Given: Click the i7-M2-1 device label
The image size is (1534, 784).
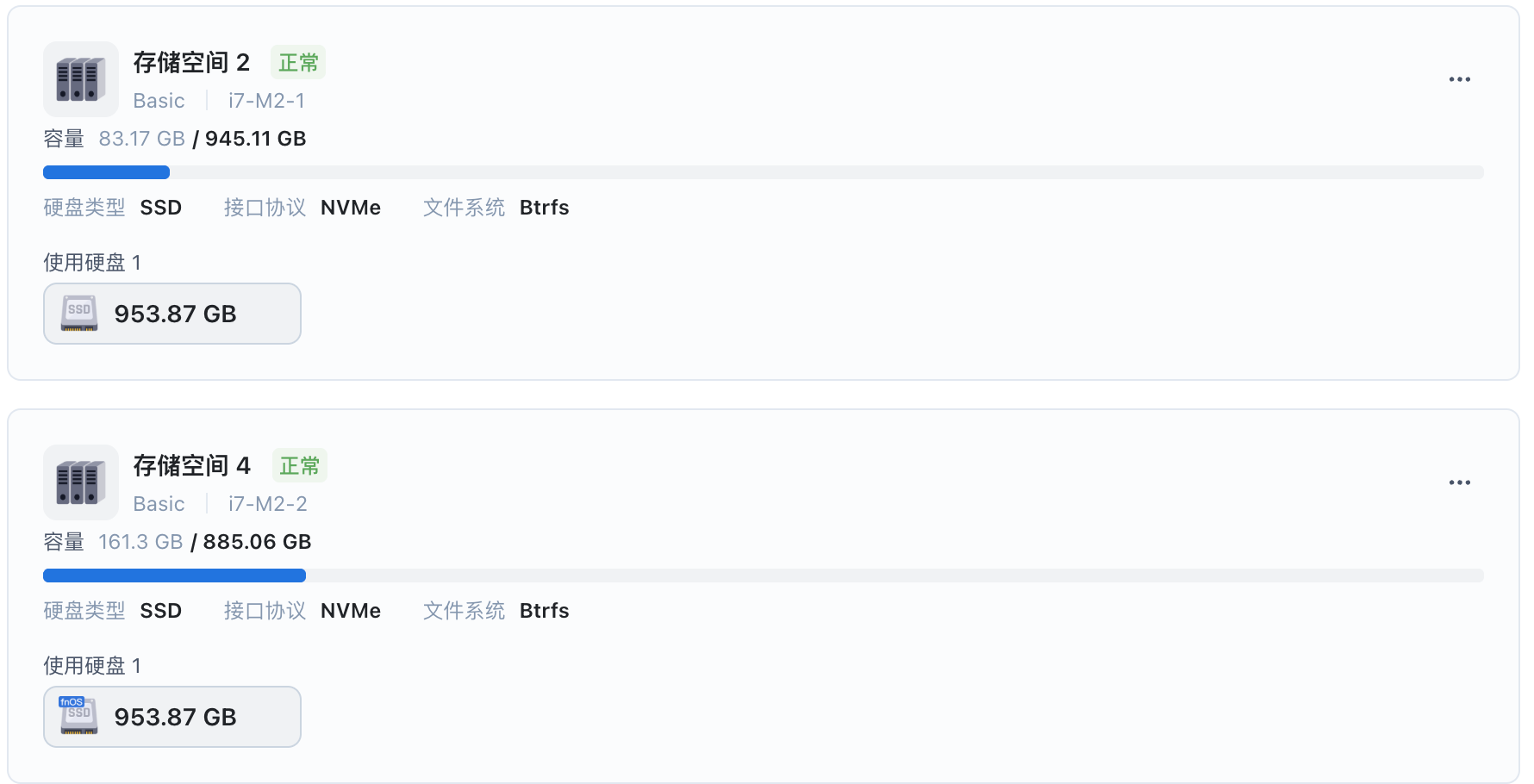Looking at the screenshot, I should point(266,101).
